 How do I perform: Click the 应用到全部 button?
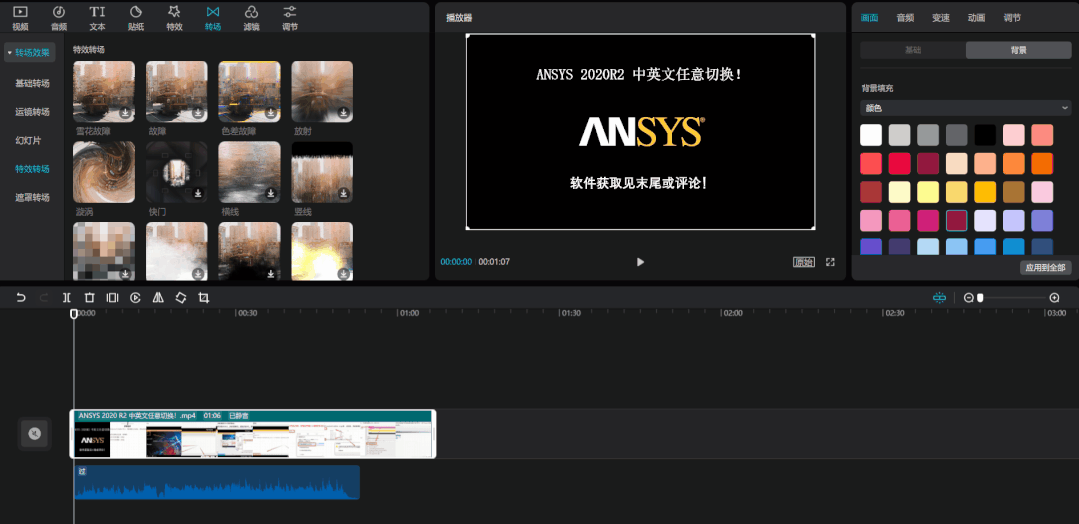point(1046,268)
